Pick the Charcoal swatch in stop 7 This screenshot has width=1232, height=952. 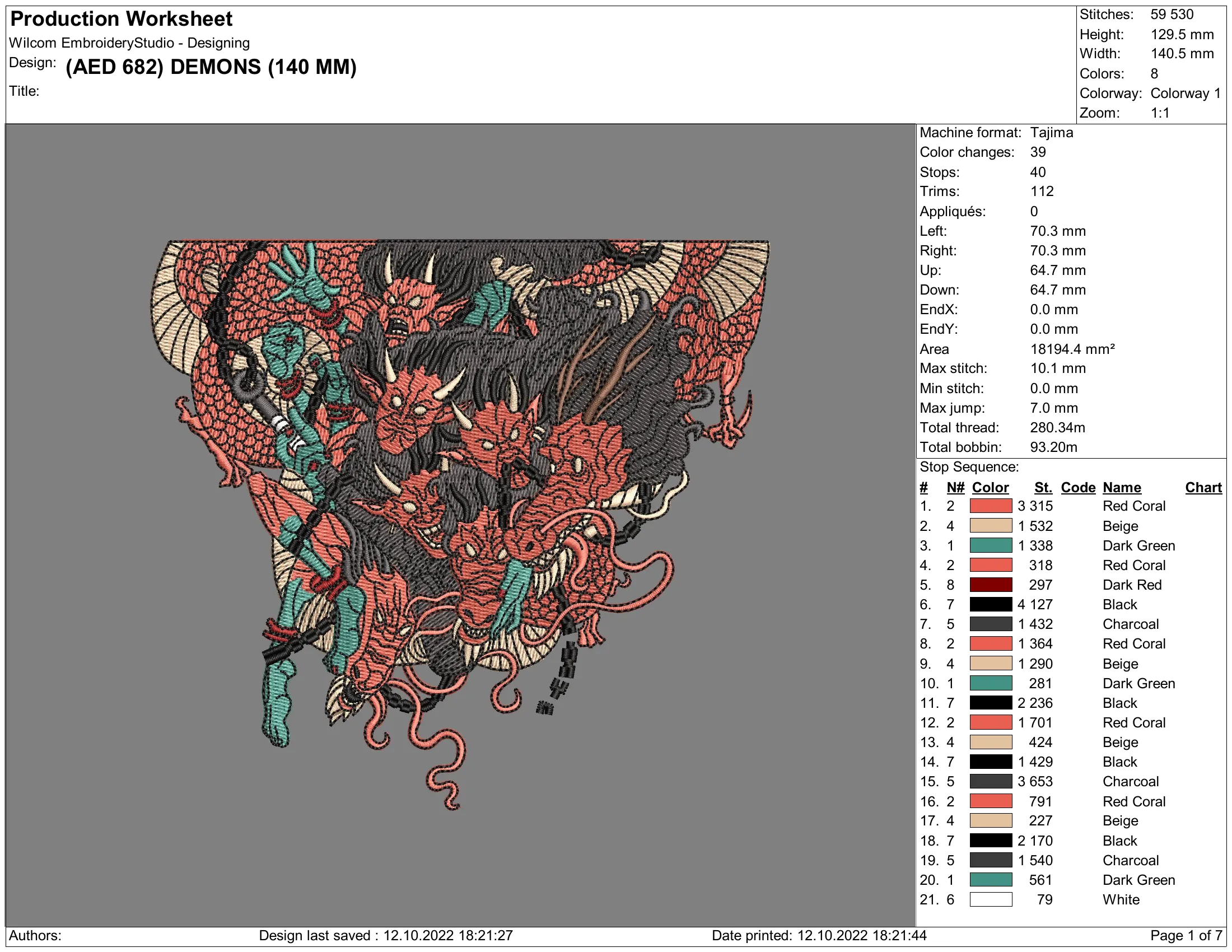coord(991,624)
